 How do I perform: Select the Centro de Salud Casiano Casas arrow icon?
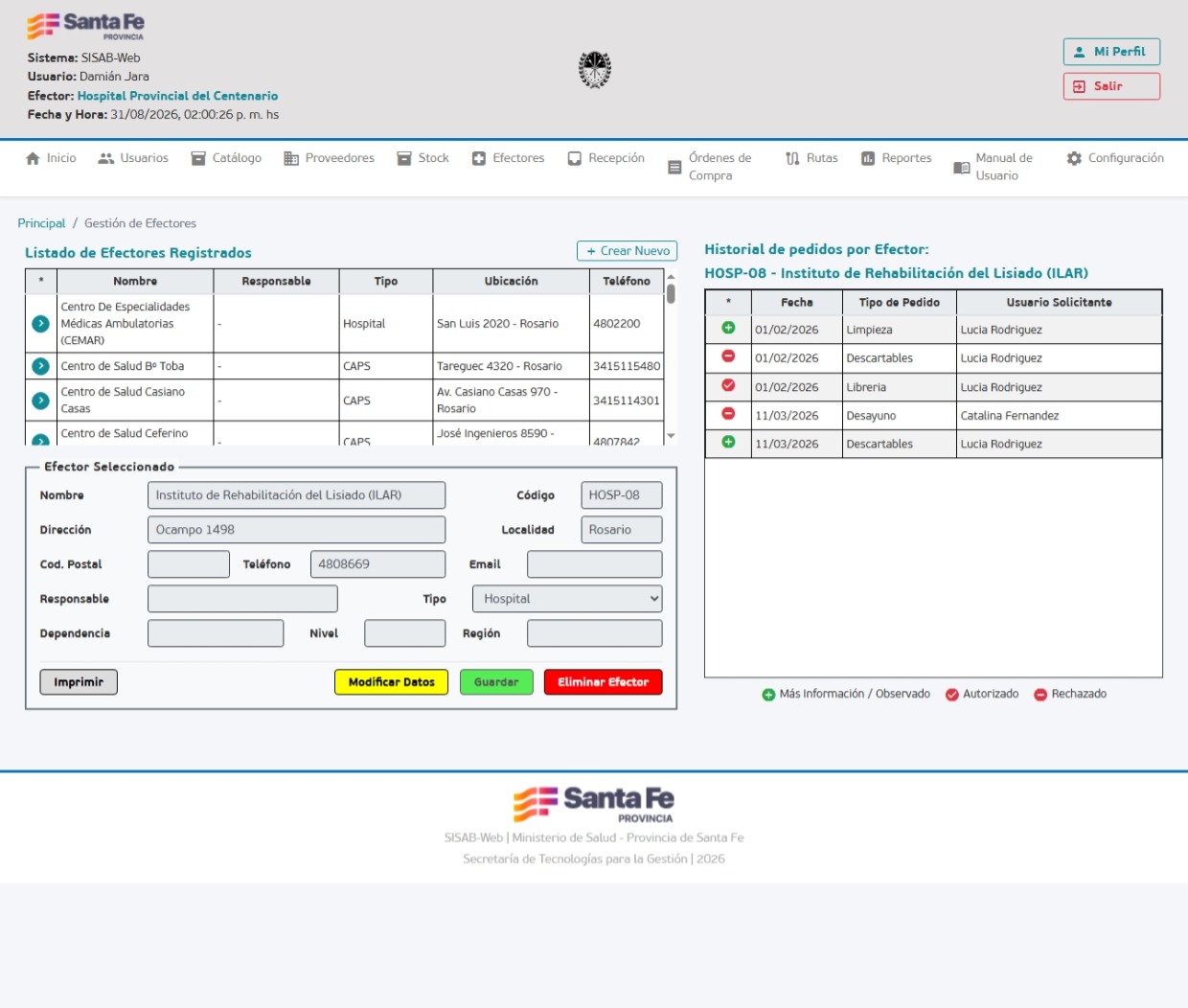click(x=40, y=401)
